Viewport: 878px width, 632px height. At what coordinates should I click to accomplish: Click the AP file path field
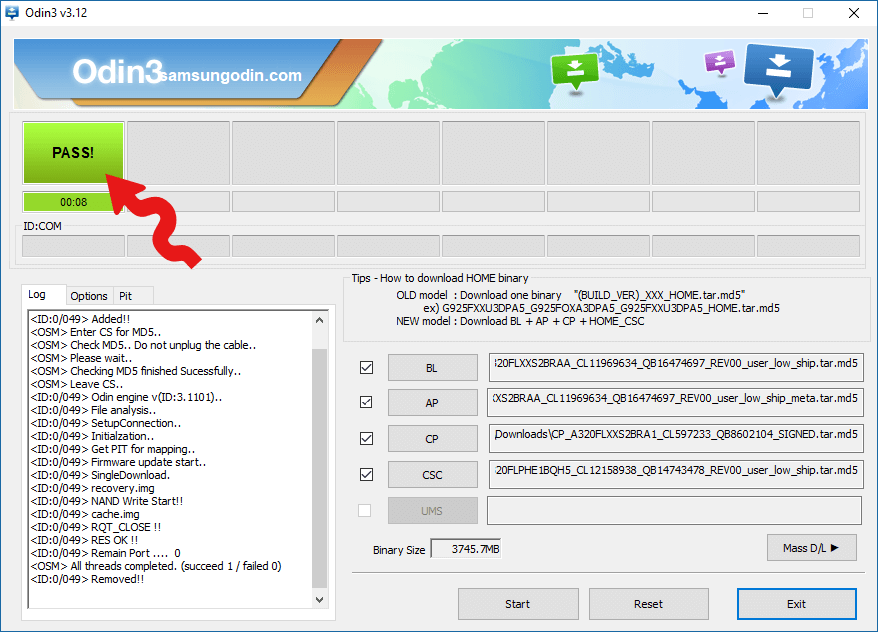point(675,401)
